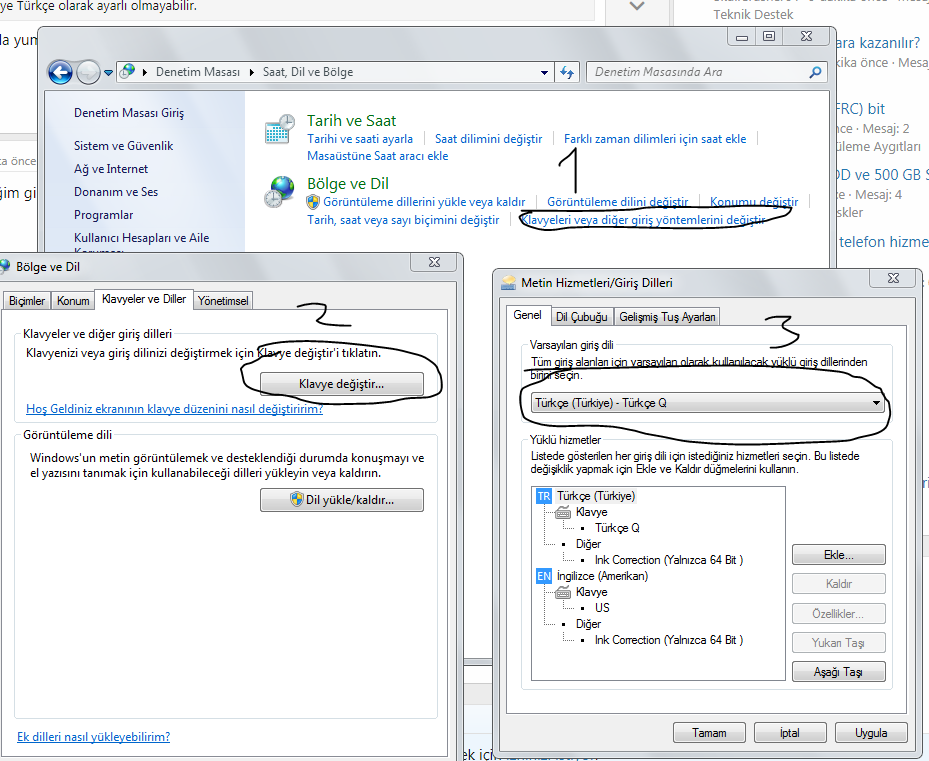Select the Klavyeler ve Diller tab
Viewport: 929px width, 761px height.
click(x=144, y=299)
